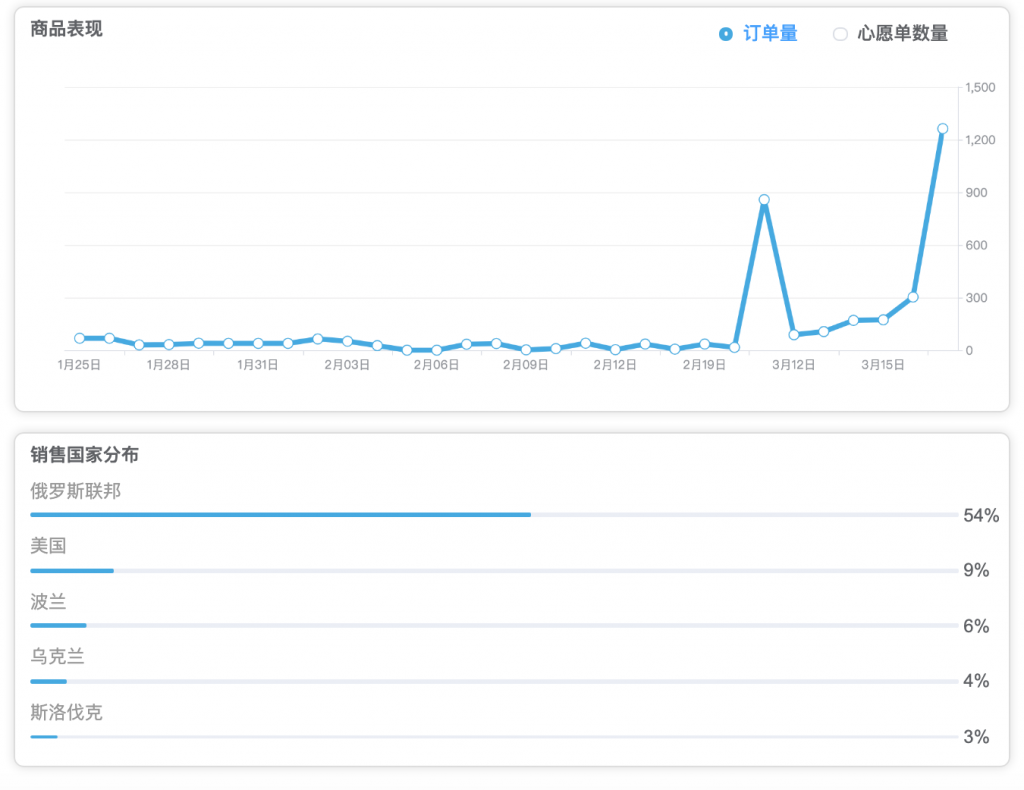The image size is (1024, 790).
Task: Select the 心愿单数量 radio option
Action: coord(891,33)
